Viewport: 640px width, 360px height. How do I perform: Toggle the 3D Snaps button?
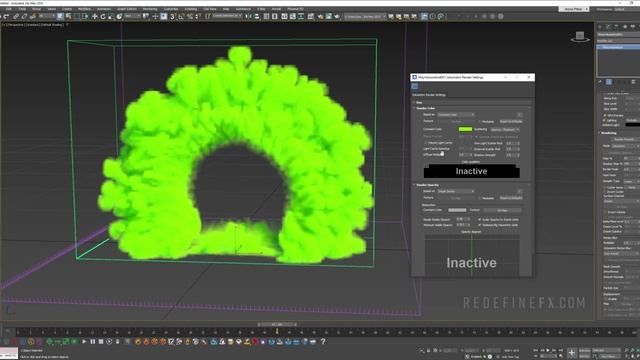(x=172, y=16)
